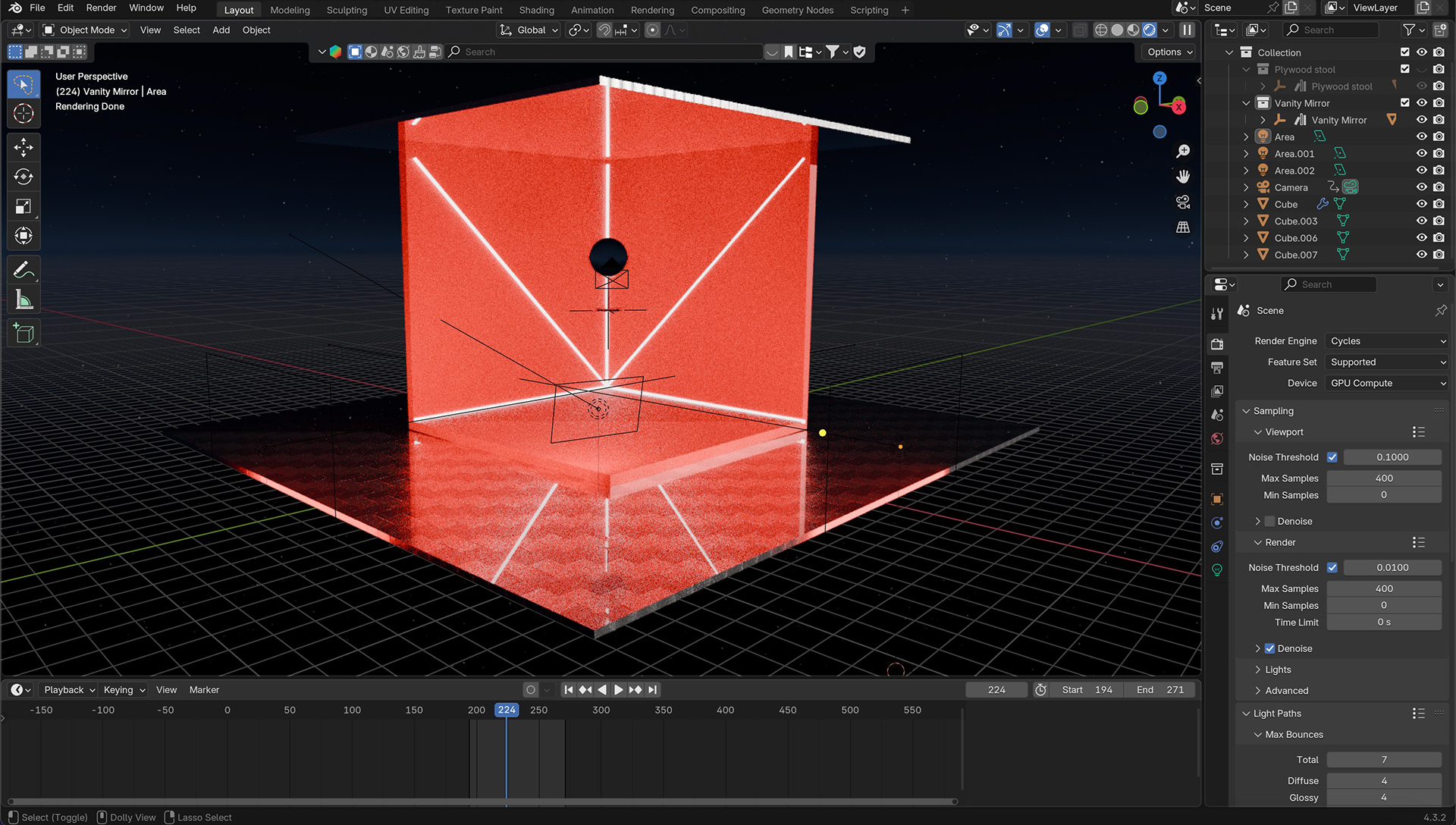Click the Render Max Samples field
The height and width of the screenshot is (825, 1456).
point(1383,588)
